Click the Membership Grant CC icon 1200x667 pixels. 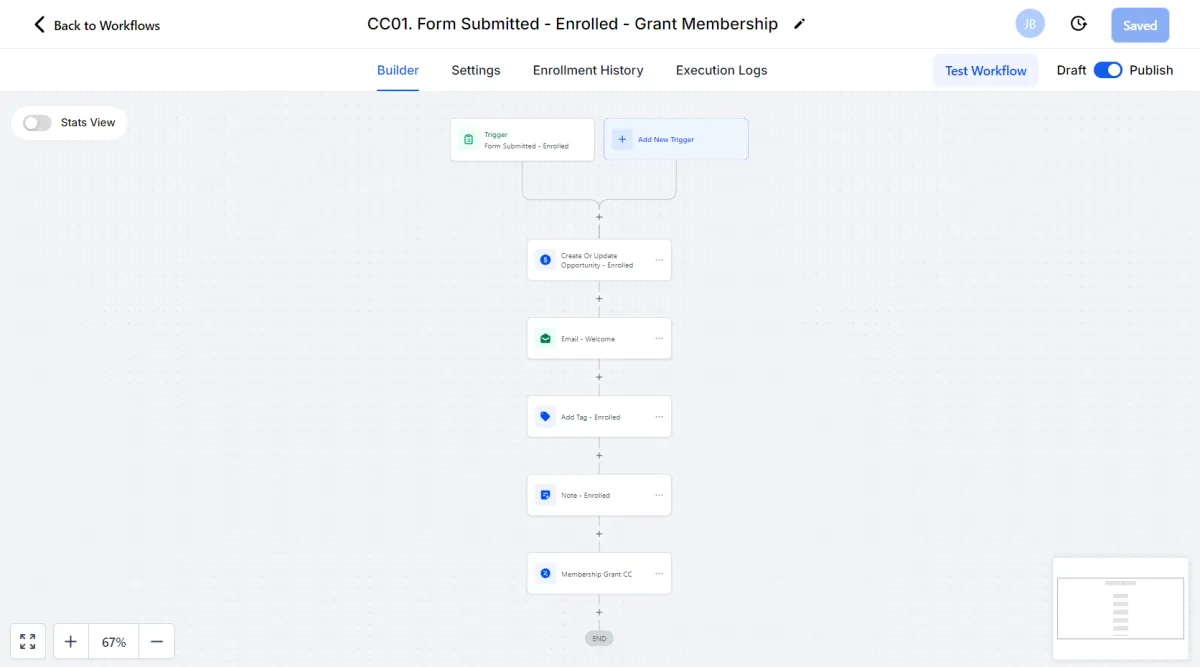pos(545,574)
